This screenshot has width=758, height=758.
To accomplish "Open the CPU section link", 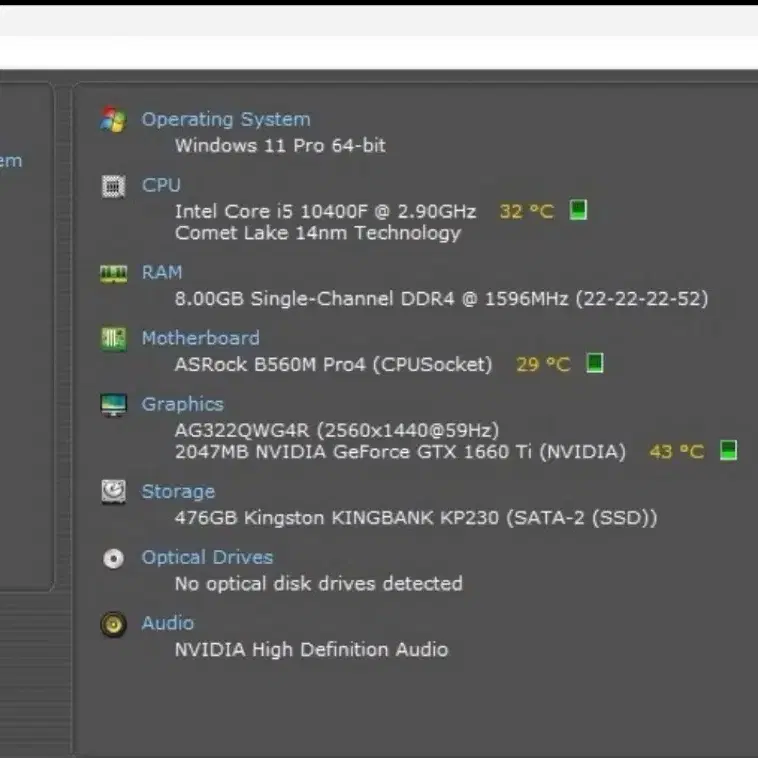I will click(x=161, y=185).
